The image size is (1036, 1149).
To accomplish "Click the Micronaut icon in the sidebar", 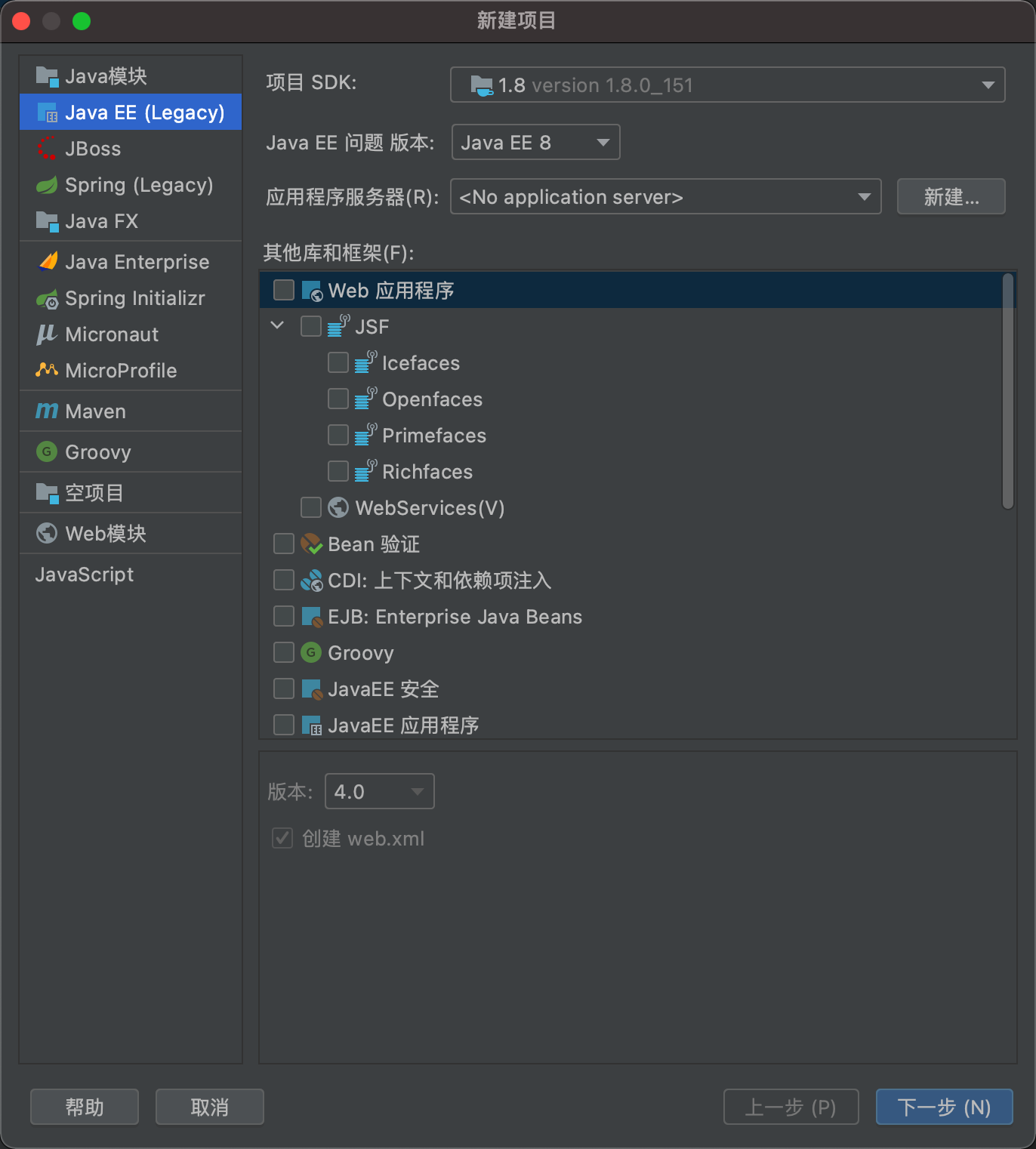I will [x=46, y=334].
